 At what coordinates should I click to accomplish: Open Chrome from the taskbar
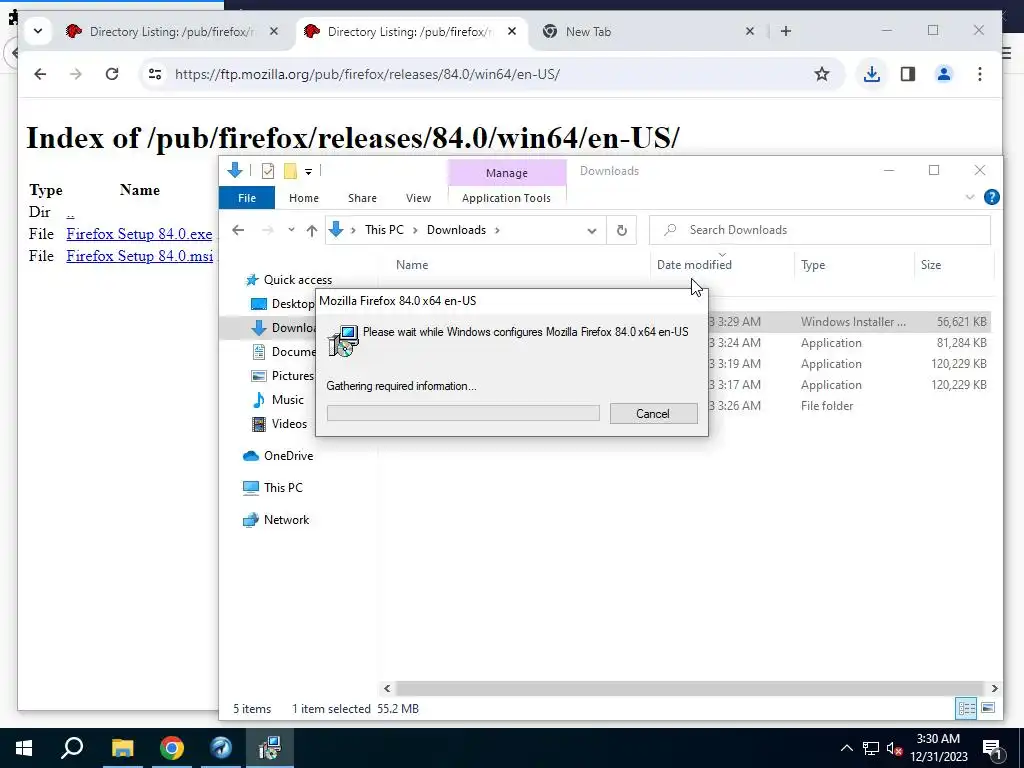[x=172, y=748]
